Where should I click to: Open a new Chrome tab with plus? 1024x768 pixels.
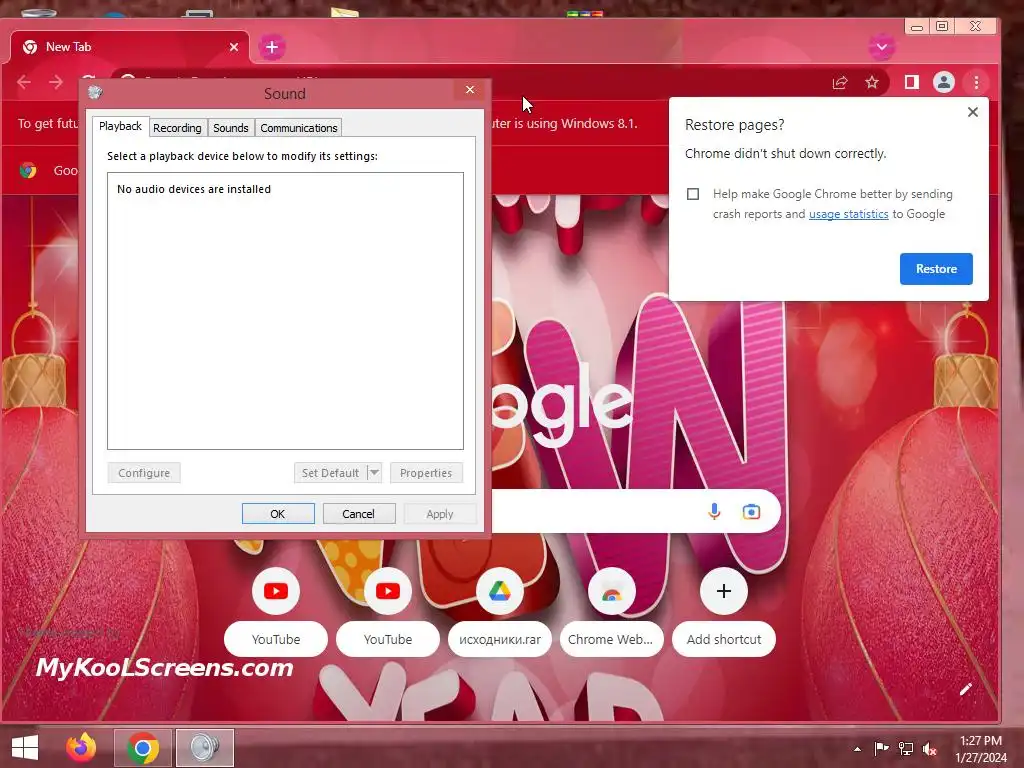tap(272, 47)
